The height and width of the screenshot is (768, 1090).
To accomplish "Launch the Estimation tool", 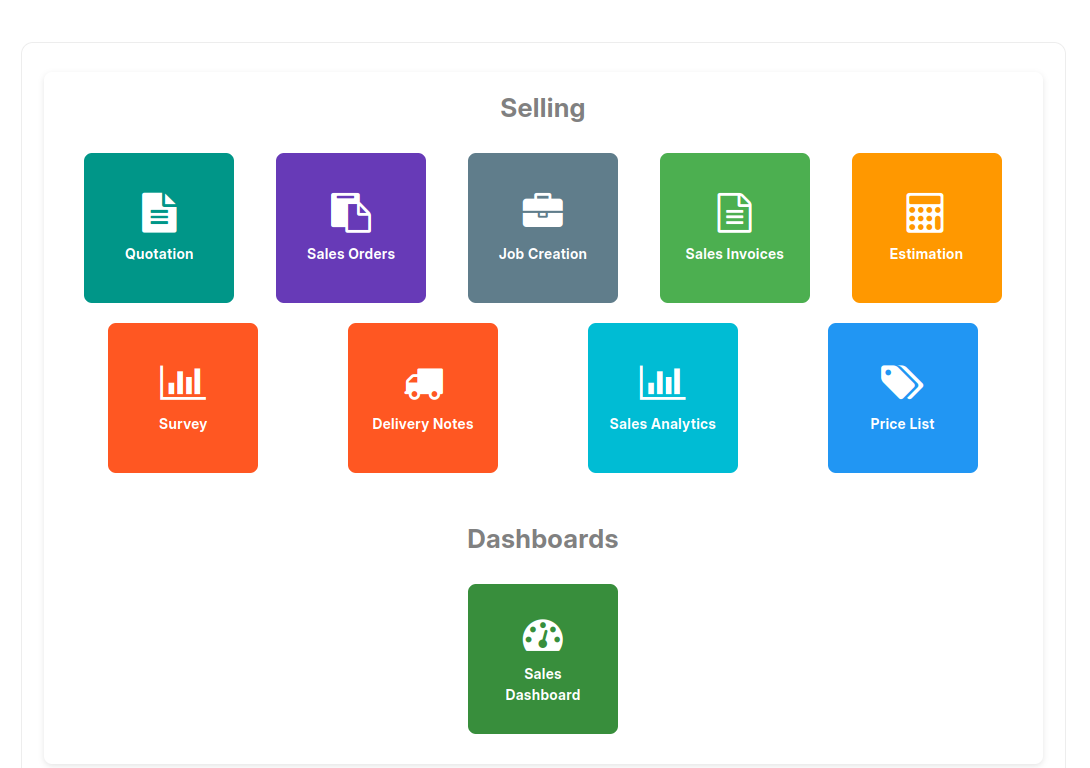I will point(926,228).
